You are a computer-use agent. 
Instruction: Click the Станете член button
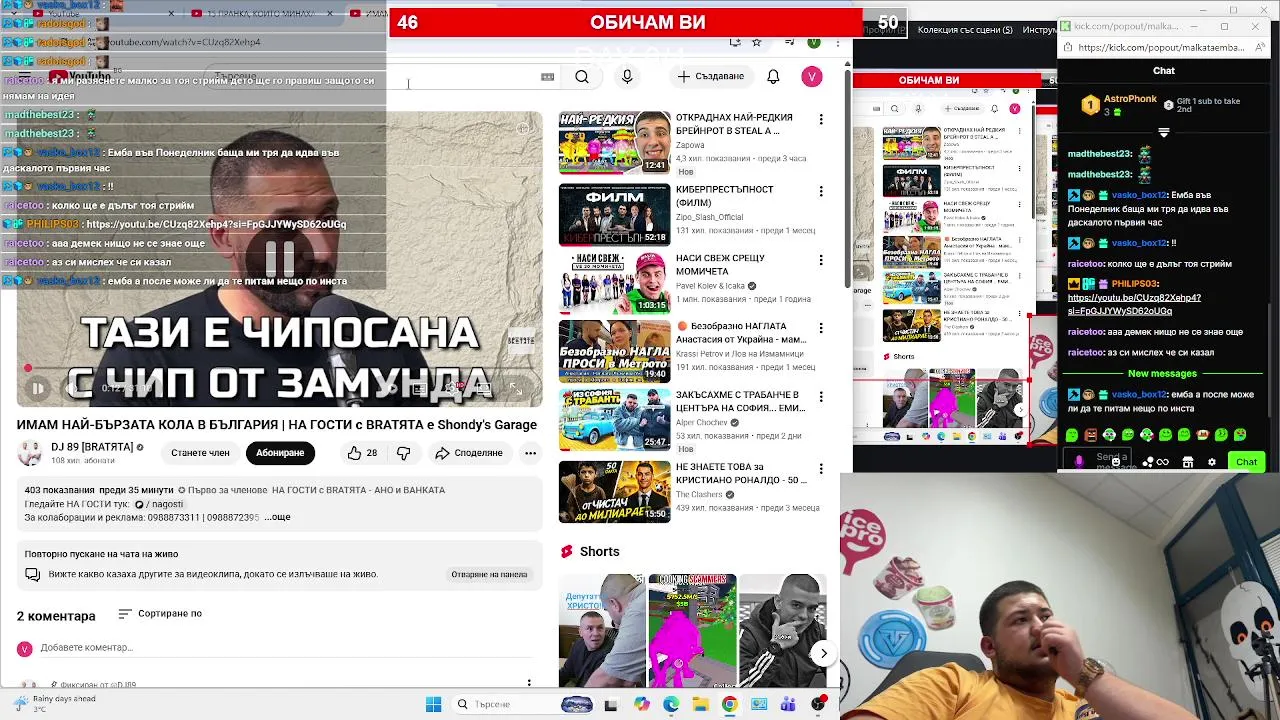200,453
